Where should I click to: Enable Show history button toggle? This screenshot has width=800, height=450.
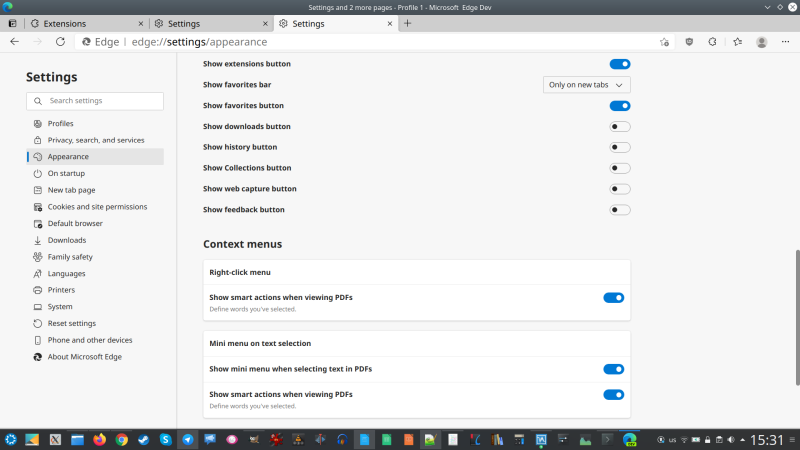[620, 147]
